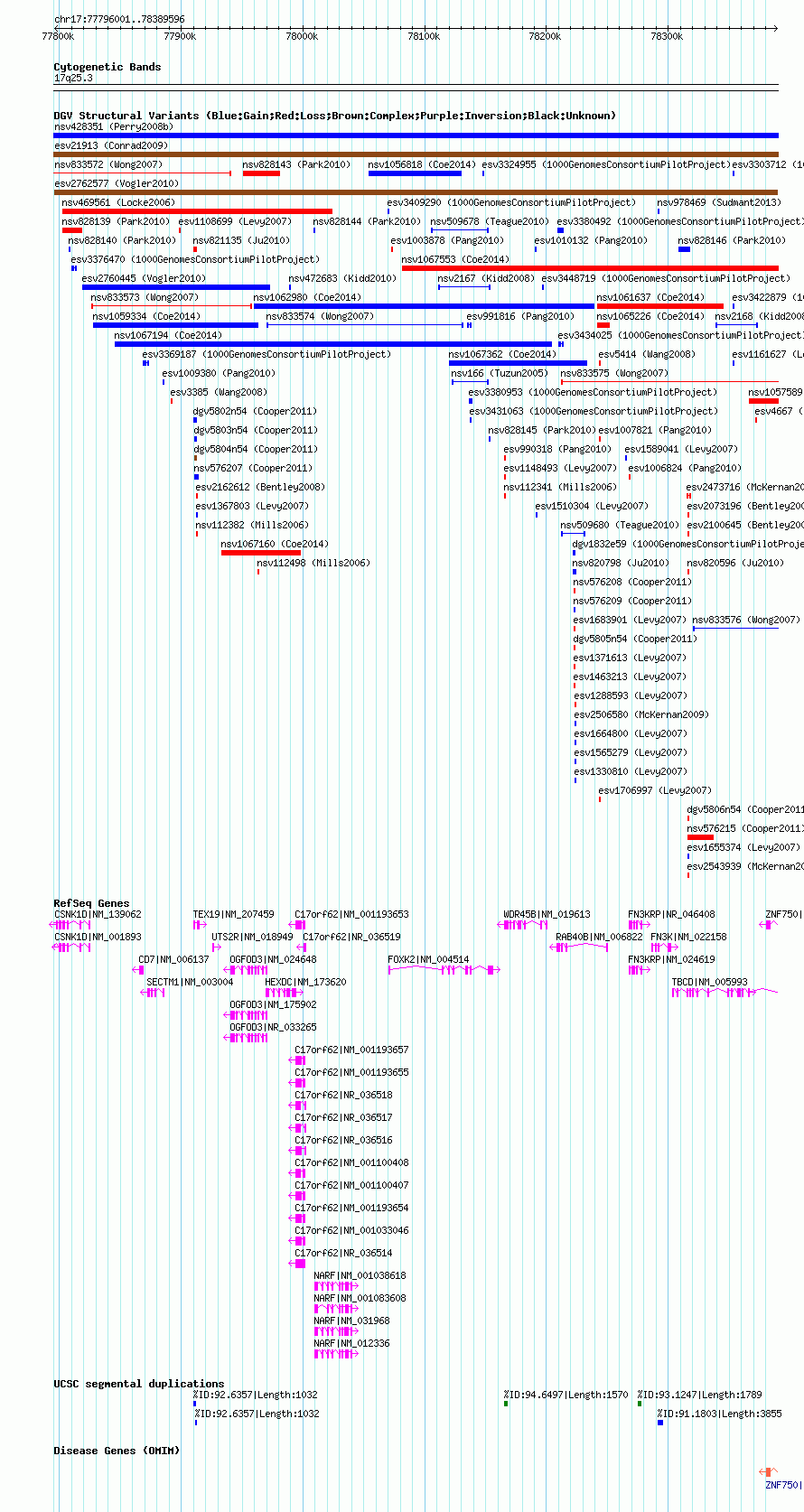This screenshot has height=1512, width=804.
Task: Click the blue bar under nsv1067362 (Coe2014)
Action: [518, 363]
